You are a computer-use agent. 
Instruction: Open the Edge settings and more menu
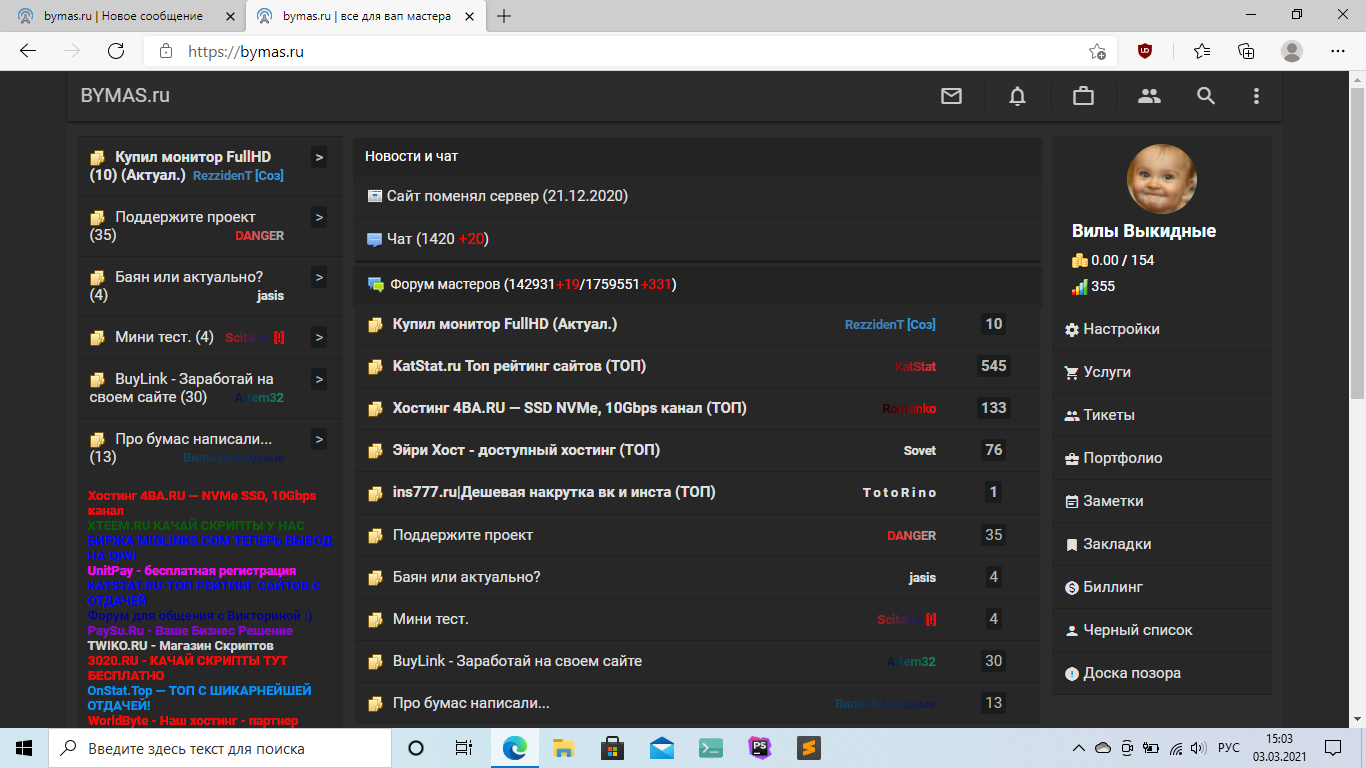(x=1338, y=51)
